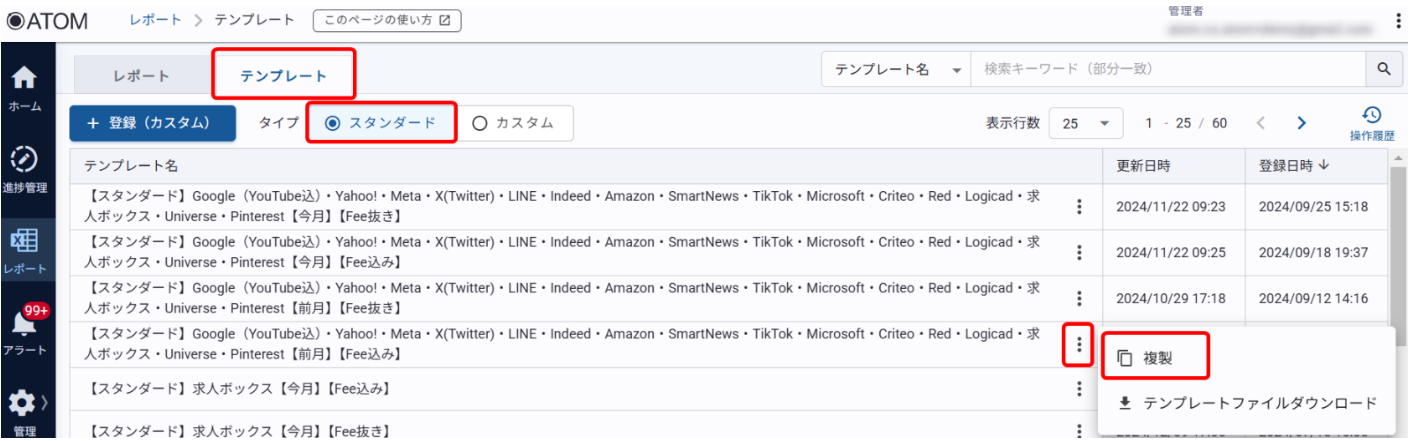Switch to the レポート tab
The height and width of the screenshot is (441, 1412).
point(141,76)
